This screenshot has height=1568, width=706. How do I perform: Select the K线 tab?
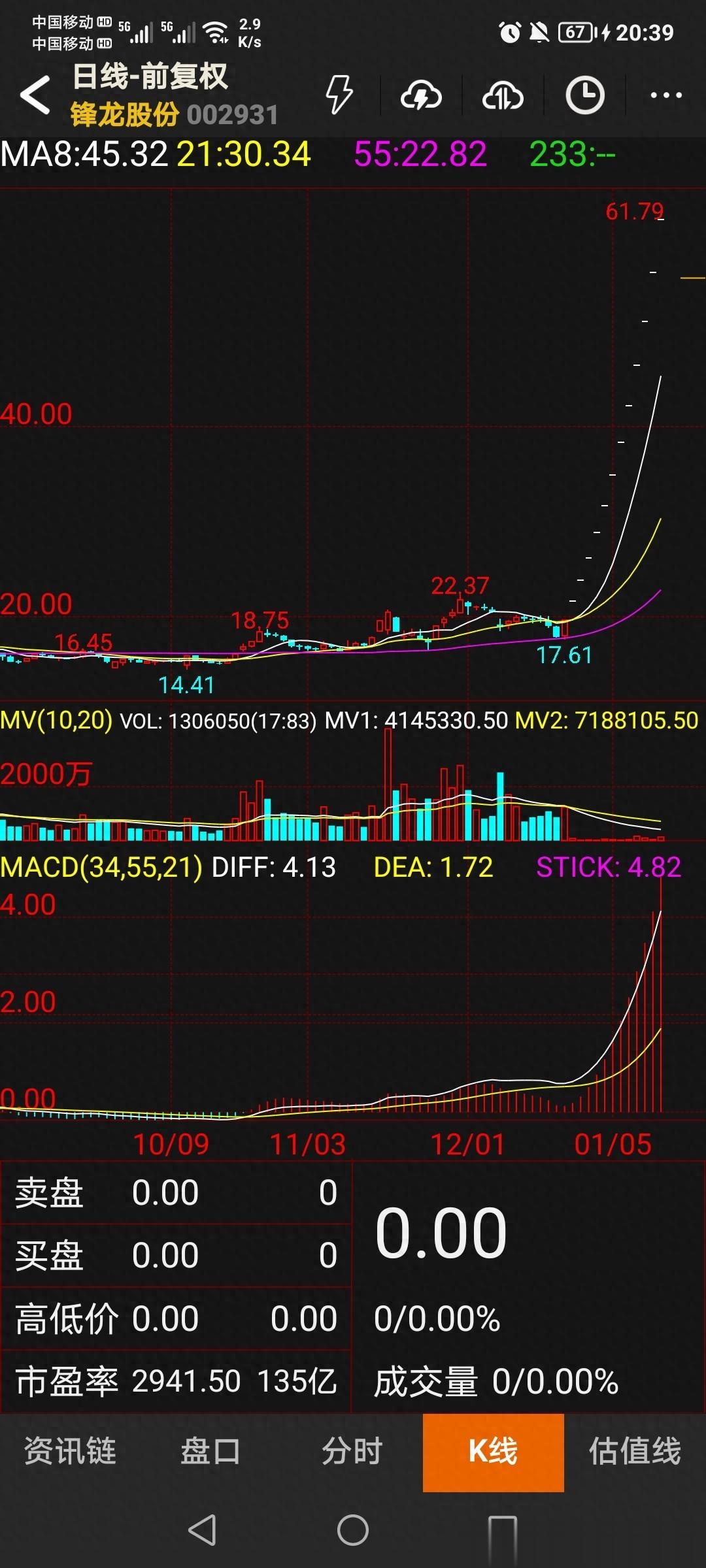coord(494,1452)
